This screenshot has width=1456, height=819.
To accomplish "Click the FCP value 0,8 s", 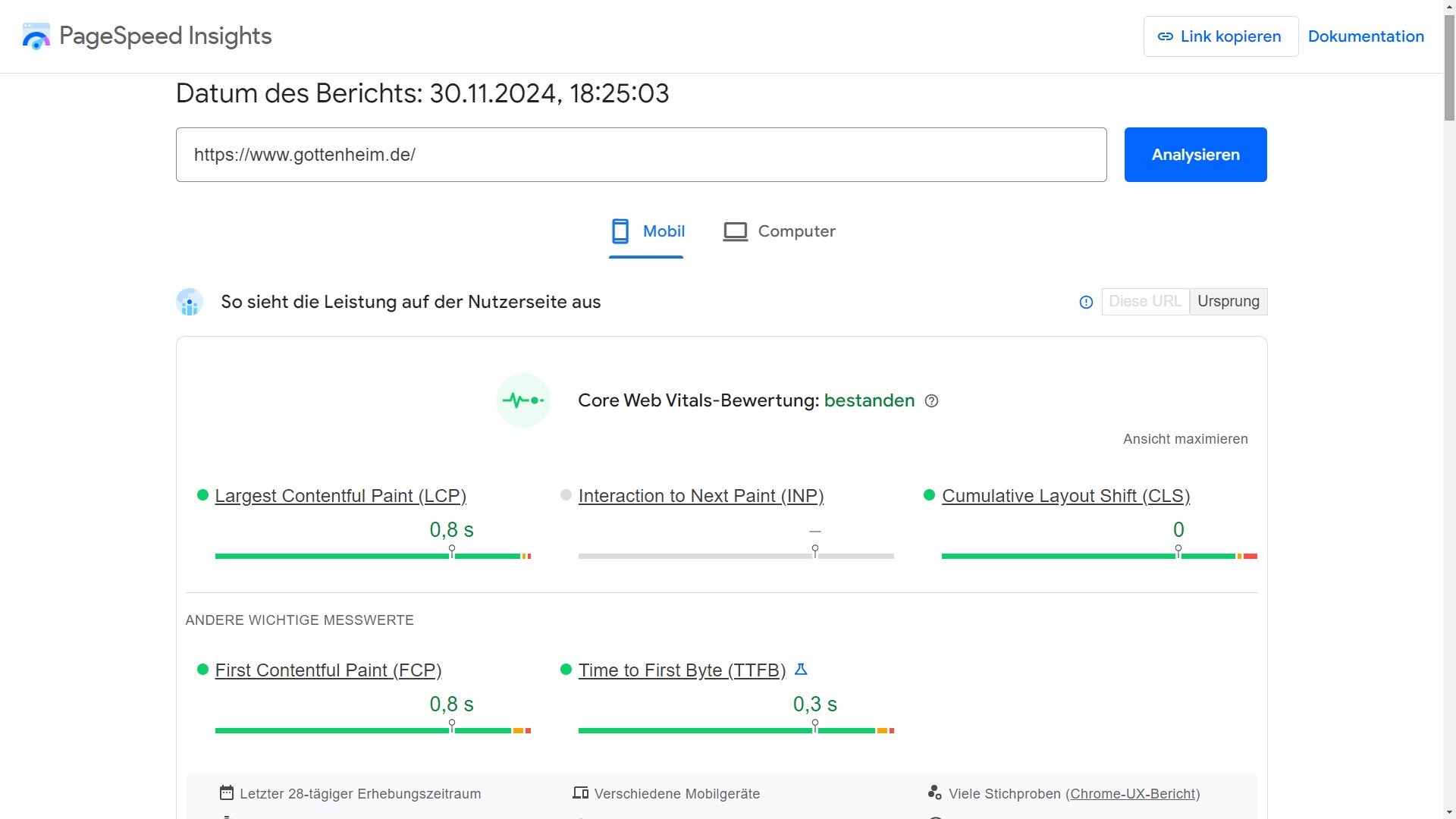I will click(451, 704).
